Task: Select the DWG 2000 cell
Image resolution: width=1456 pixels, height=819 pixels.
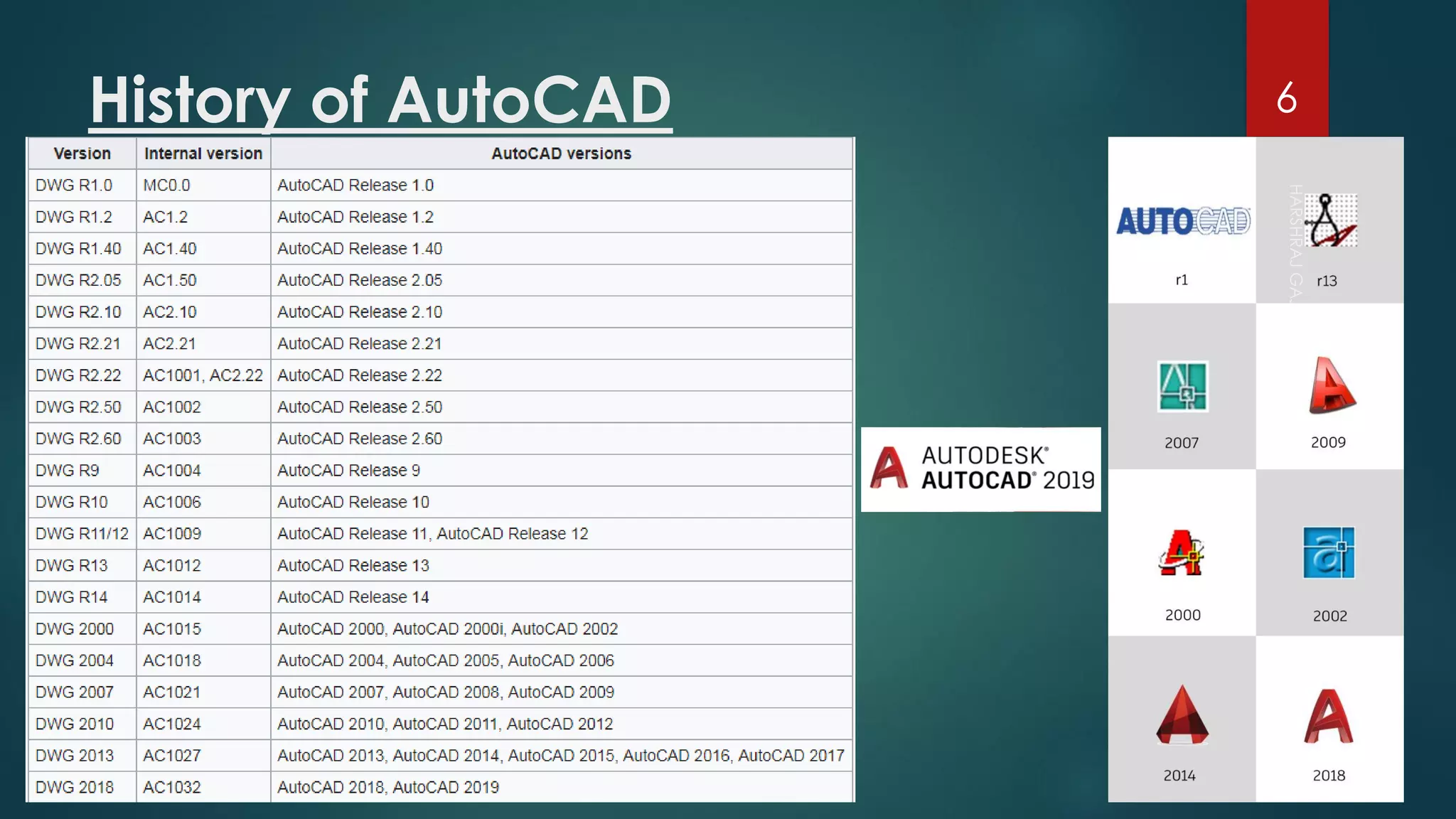Action: coord(82,629)
